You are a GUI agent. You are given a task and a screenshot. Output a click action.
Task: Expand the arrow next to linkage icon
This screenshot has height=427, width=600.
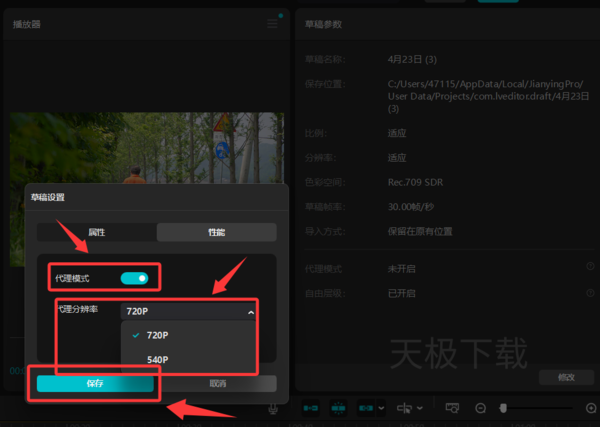point(381,408)
